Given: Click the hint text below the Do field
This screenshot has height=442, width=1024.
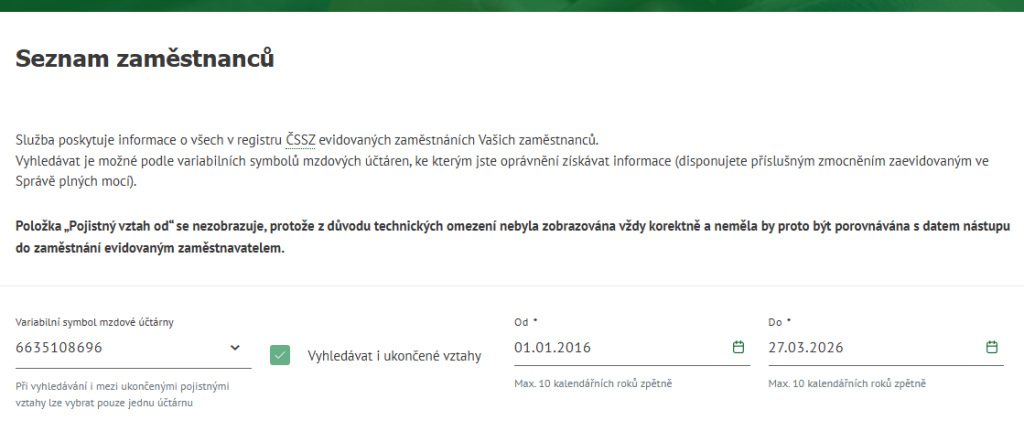Looking at the screenshot, I should 847,384.
